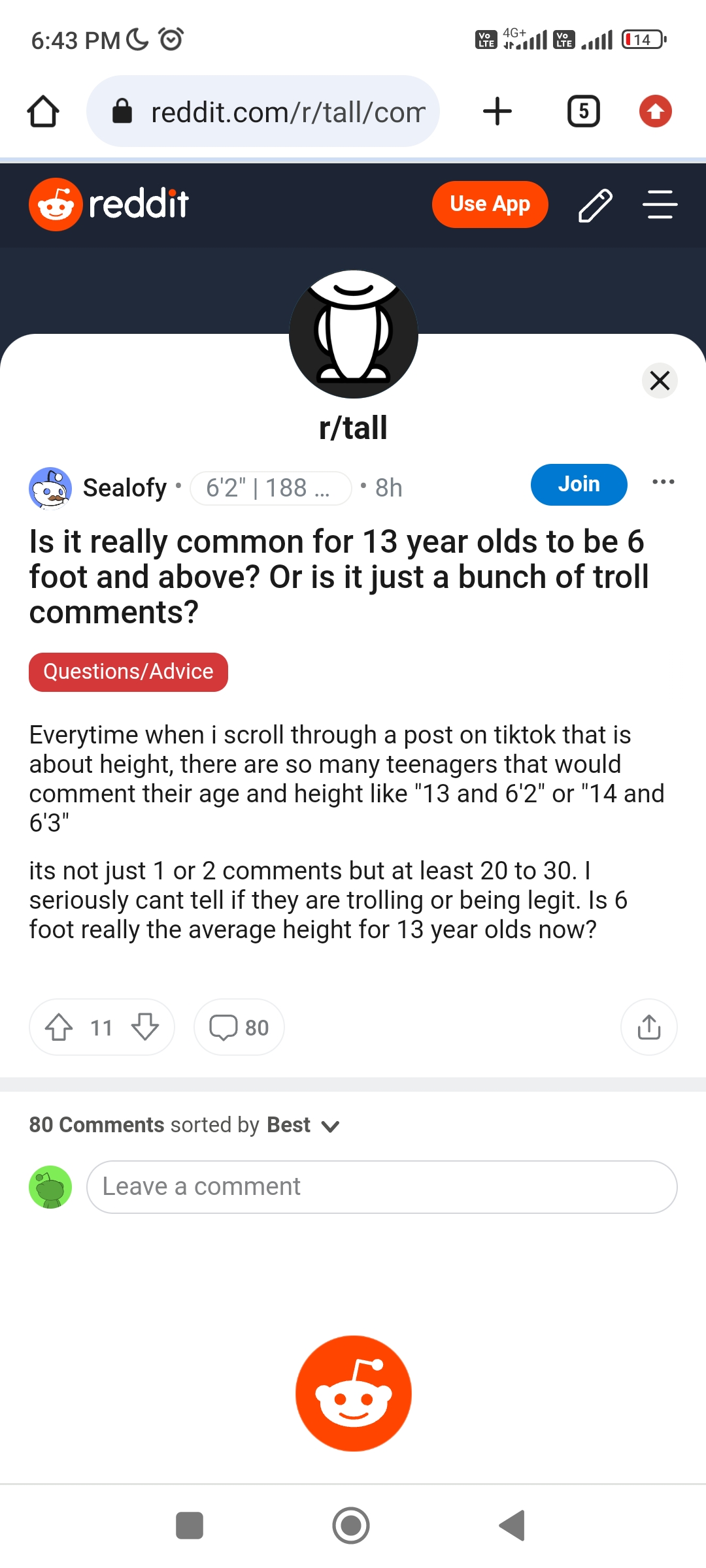The image size is (706, 1568).
Task: Tap the pencil create post icon
Action: 596,205
